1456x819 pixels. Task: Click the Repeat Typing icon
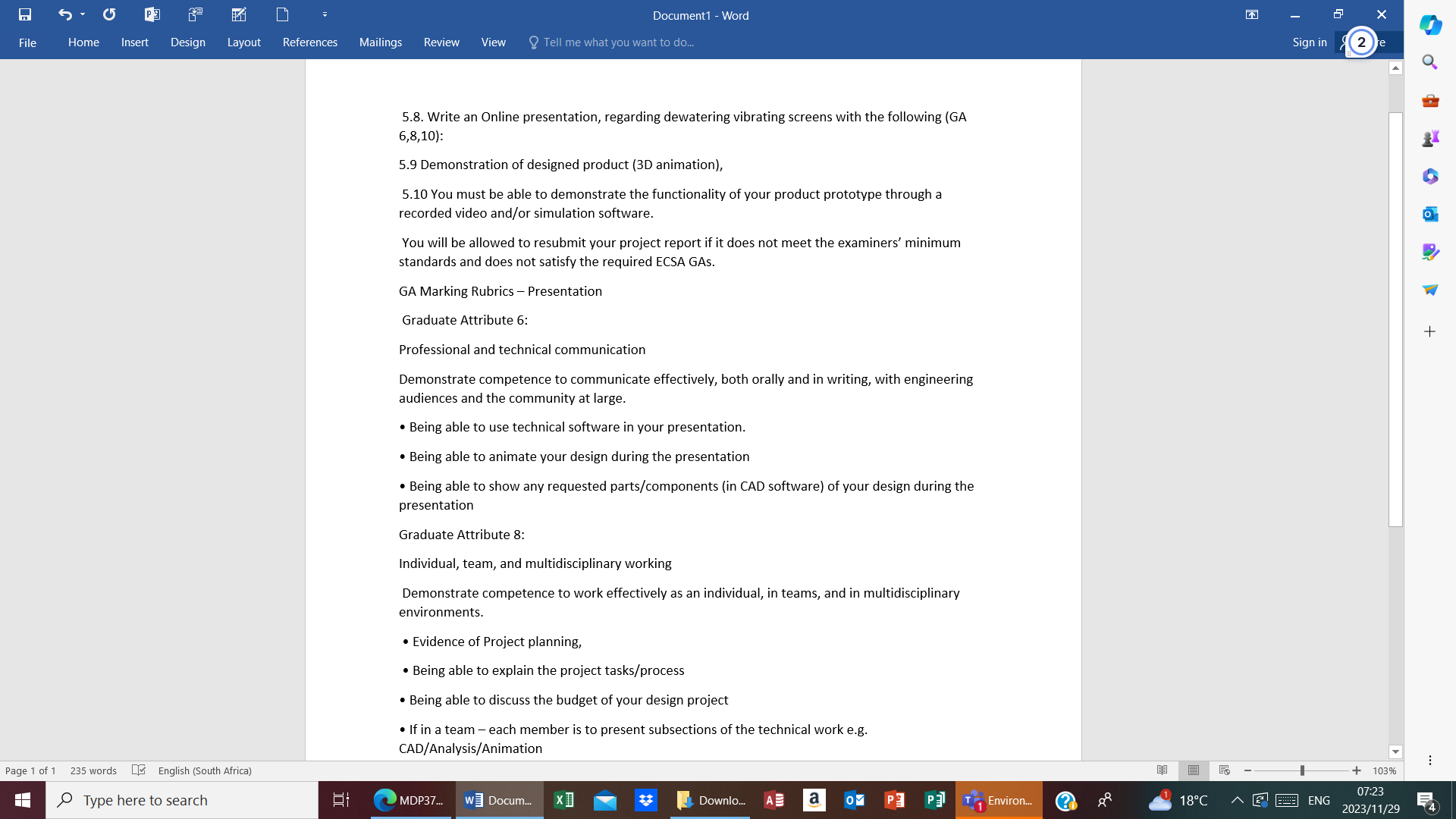pos(109,14)
